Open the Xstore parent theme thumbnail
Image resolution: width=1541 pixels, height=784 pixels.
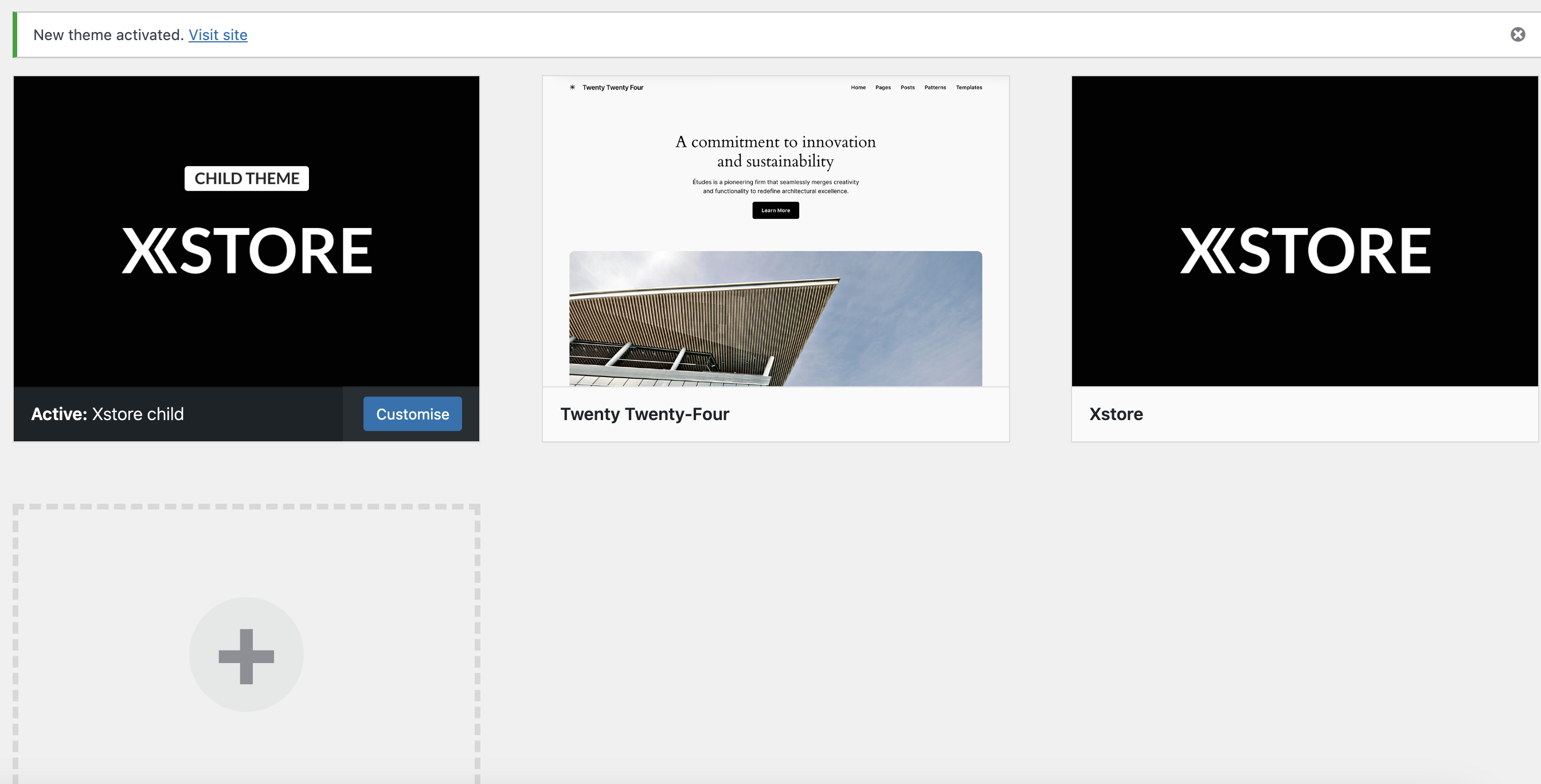(x=1304, y=231)
